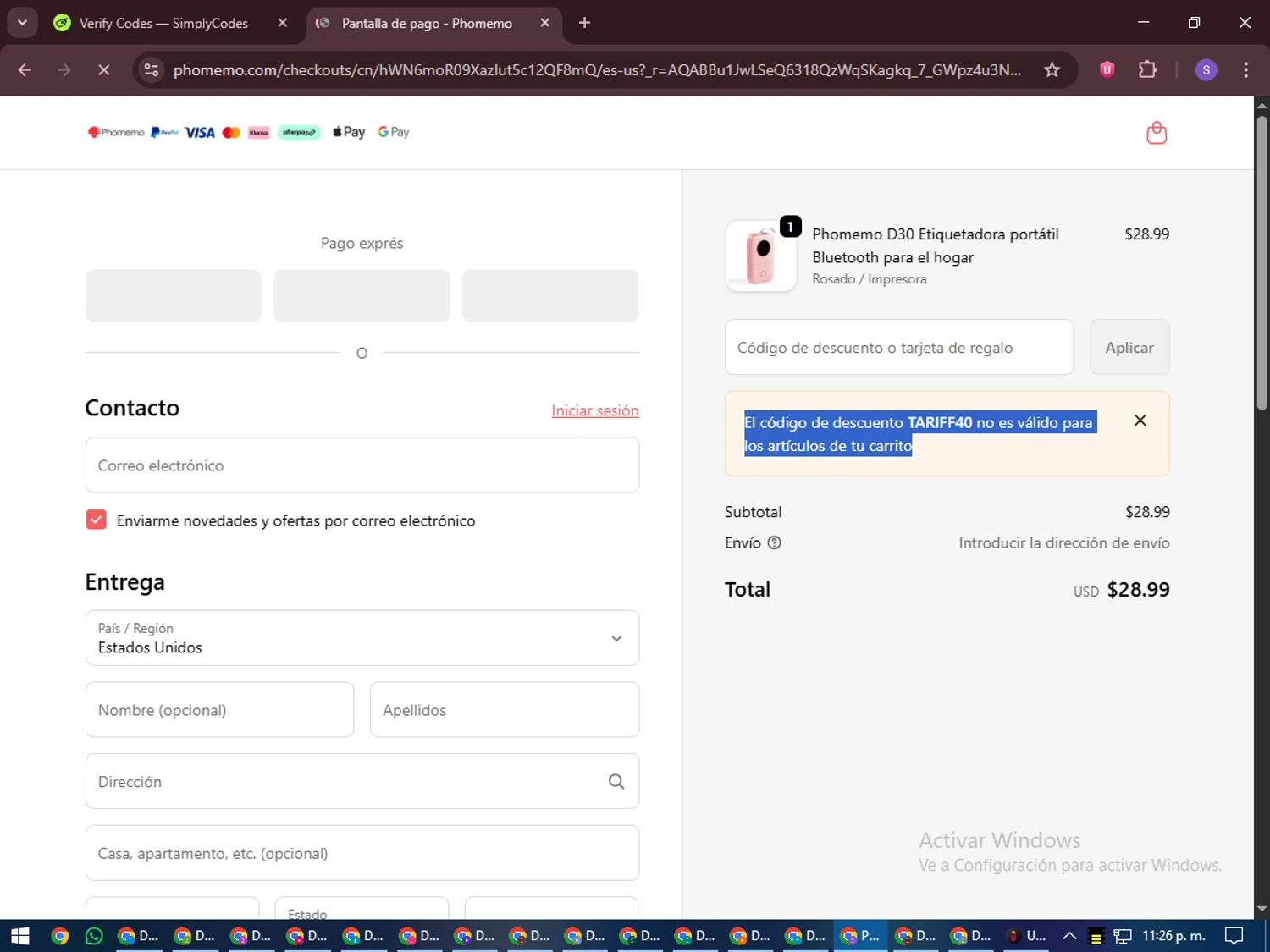1270x952 pixels.
Task: Click the Phomemo D30 product thumbnail
Action: tap(760, 256)
